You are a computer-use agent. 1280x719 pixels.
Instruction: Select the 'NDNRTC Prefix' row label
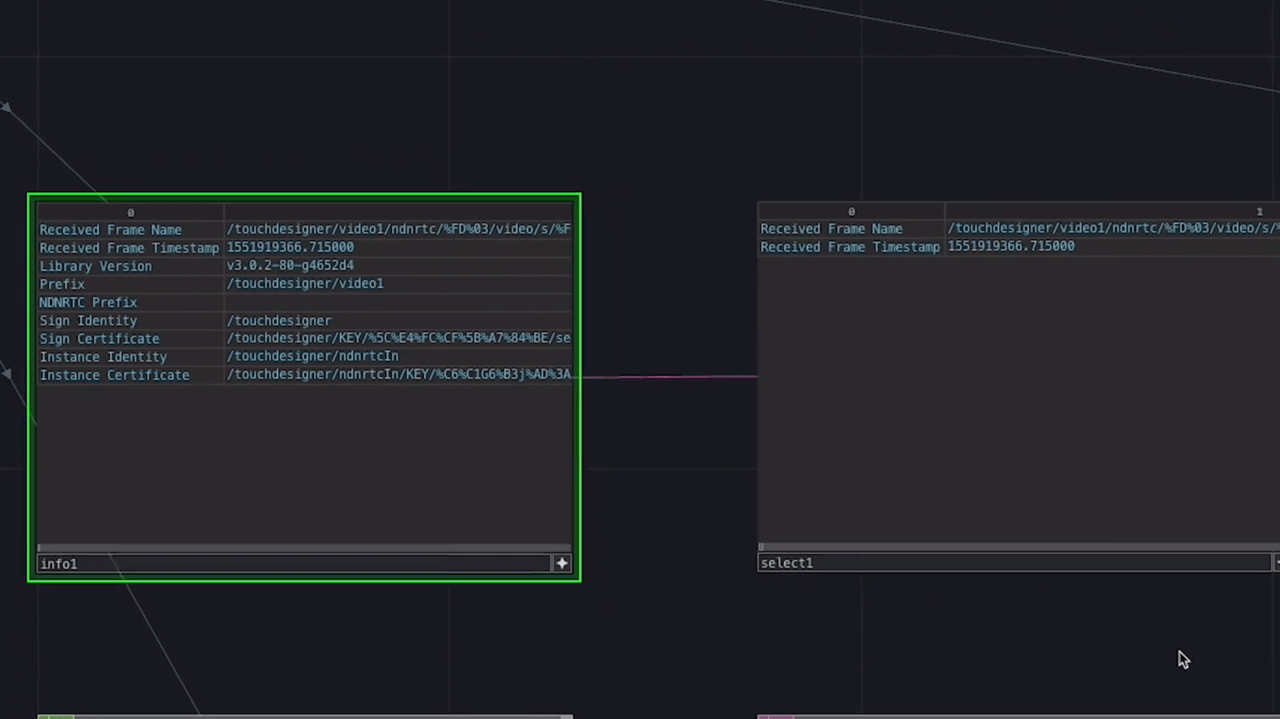88,303
